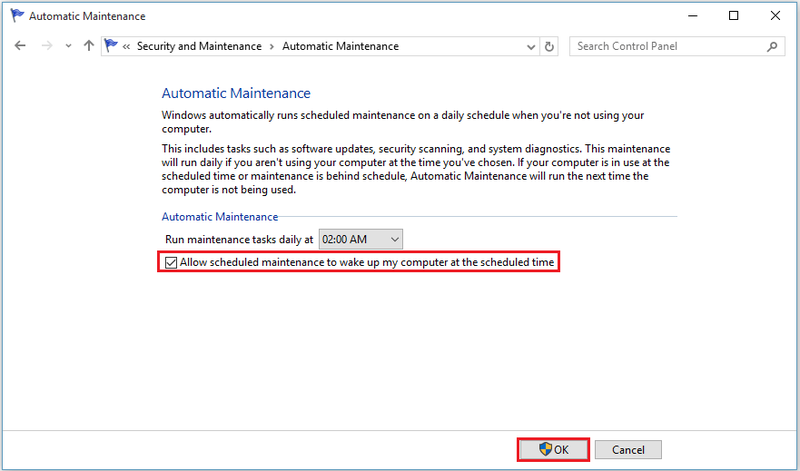Go back with the Back arrow
Viewport: 800px width, 471px height.
pyautogui.click(x=20, y=46)
